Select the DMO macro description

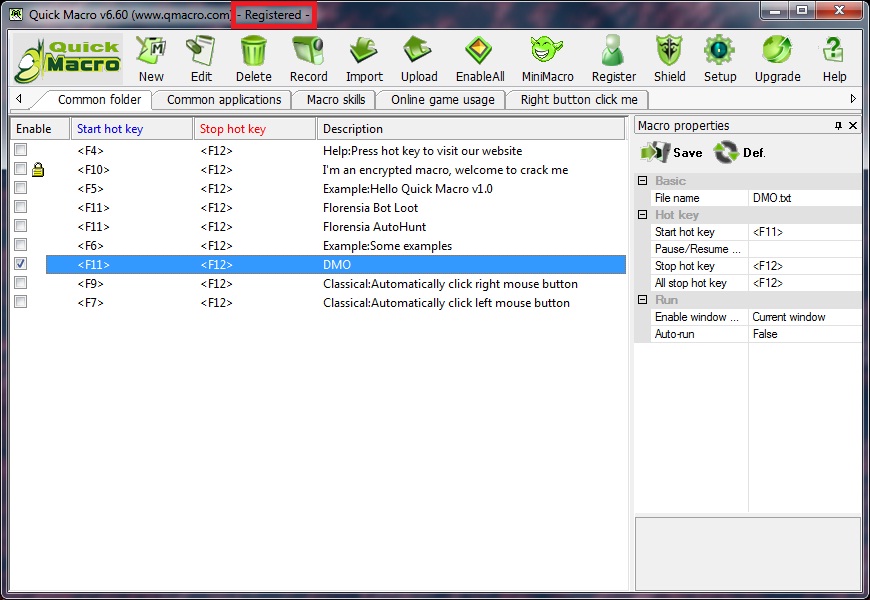337,265
